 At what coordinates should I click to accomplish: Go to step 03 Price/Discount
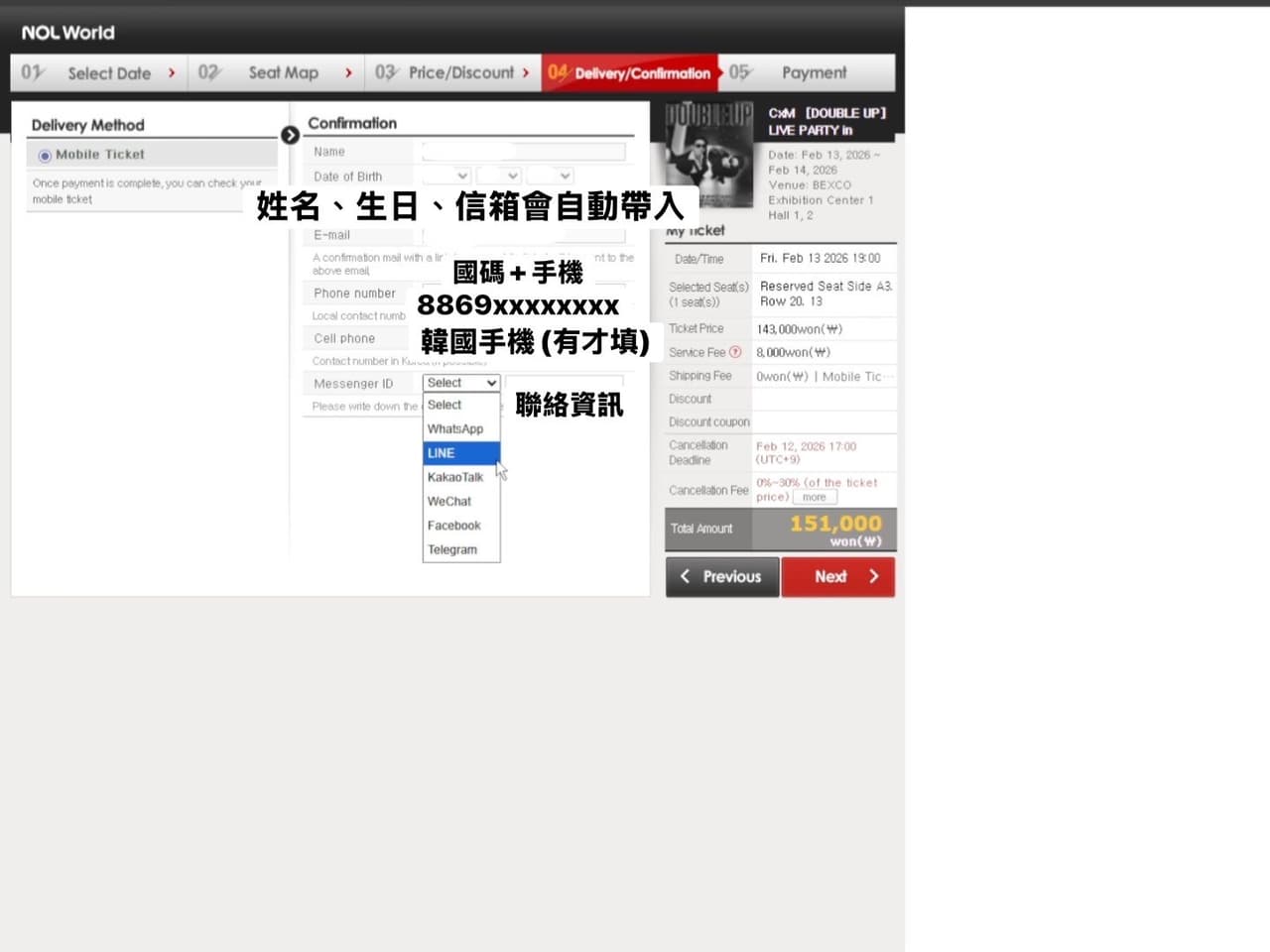tap(452, 72)
